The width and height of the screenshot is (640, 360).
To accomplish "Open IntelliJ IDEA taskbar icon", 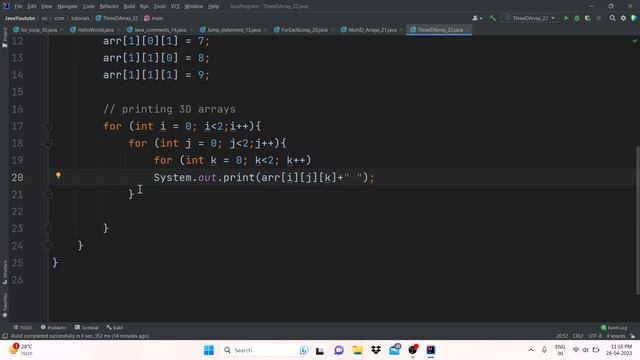I will (x=431, y=350).
